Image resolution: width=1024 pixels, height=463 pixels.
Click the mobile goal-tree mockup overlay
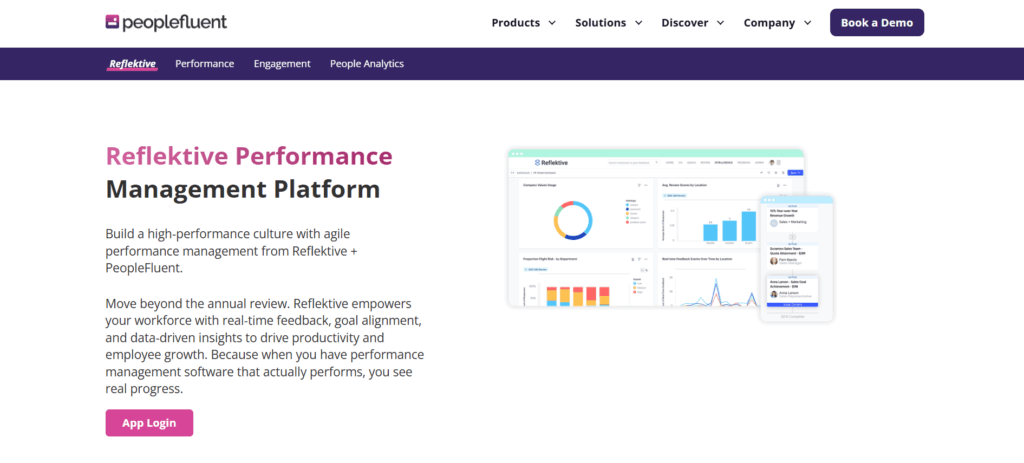pos(797,259)
